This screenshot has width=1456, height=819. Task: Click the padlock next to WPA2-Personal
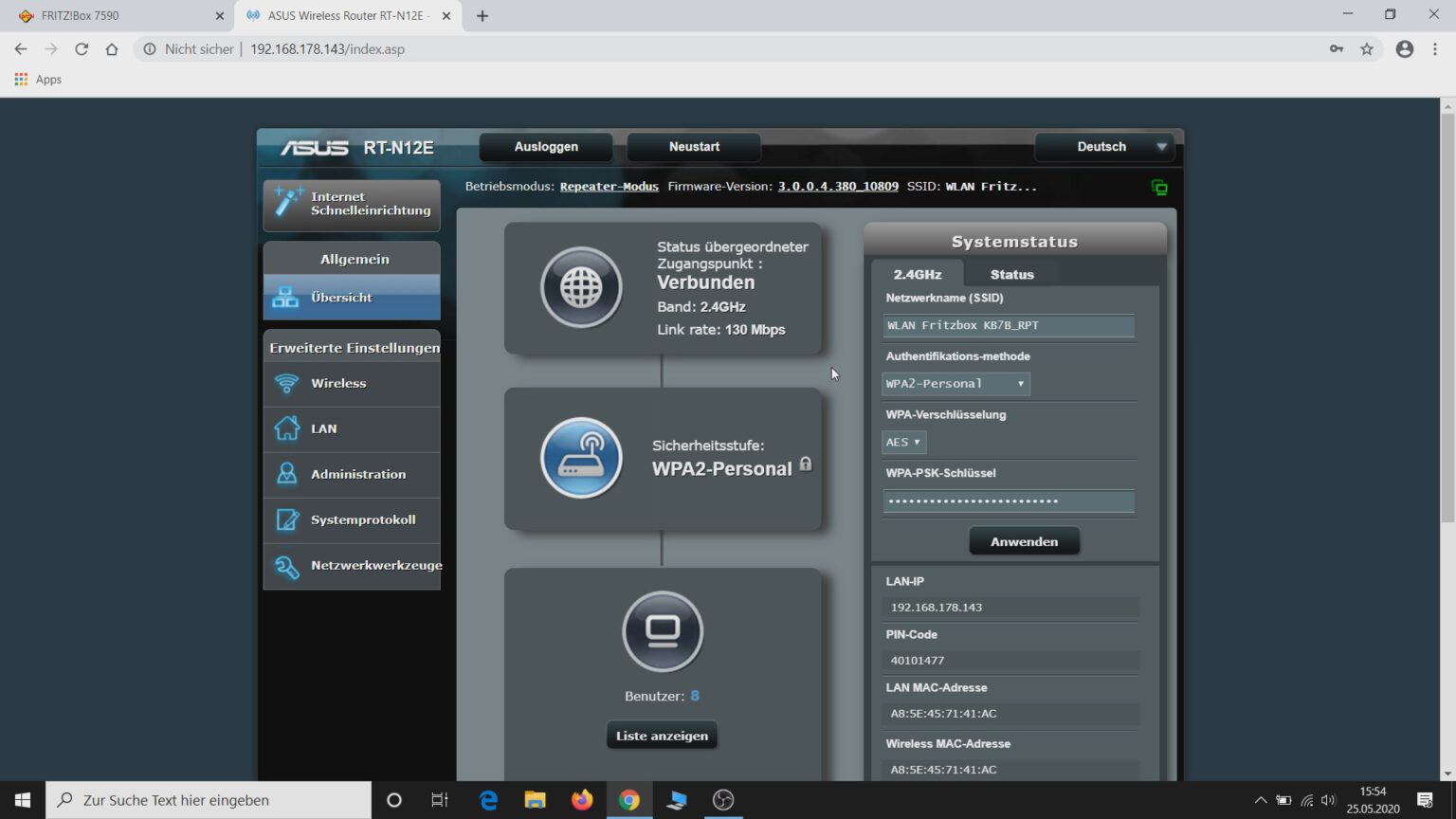pyautogui.click(x=806, y=464)
